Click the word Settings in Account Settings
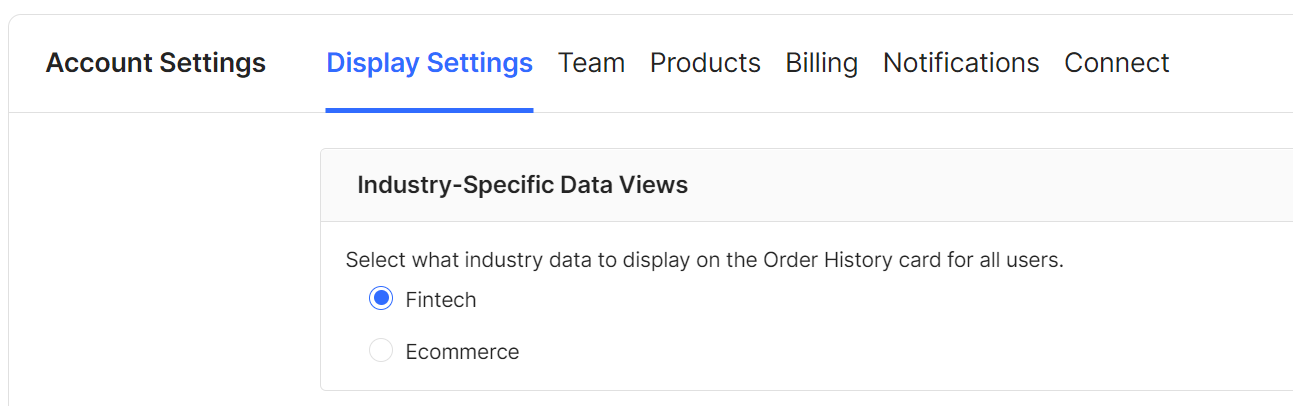 [x=213, y=63]
